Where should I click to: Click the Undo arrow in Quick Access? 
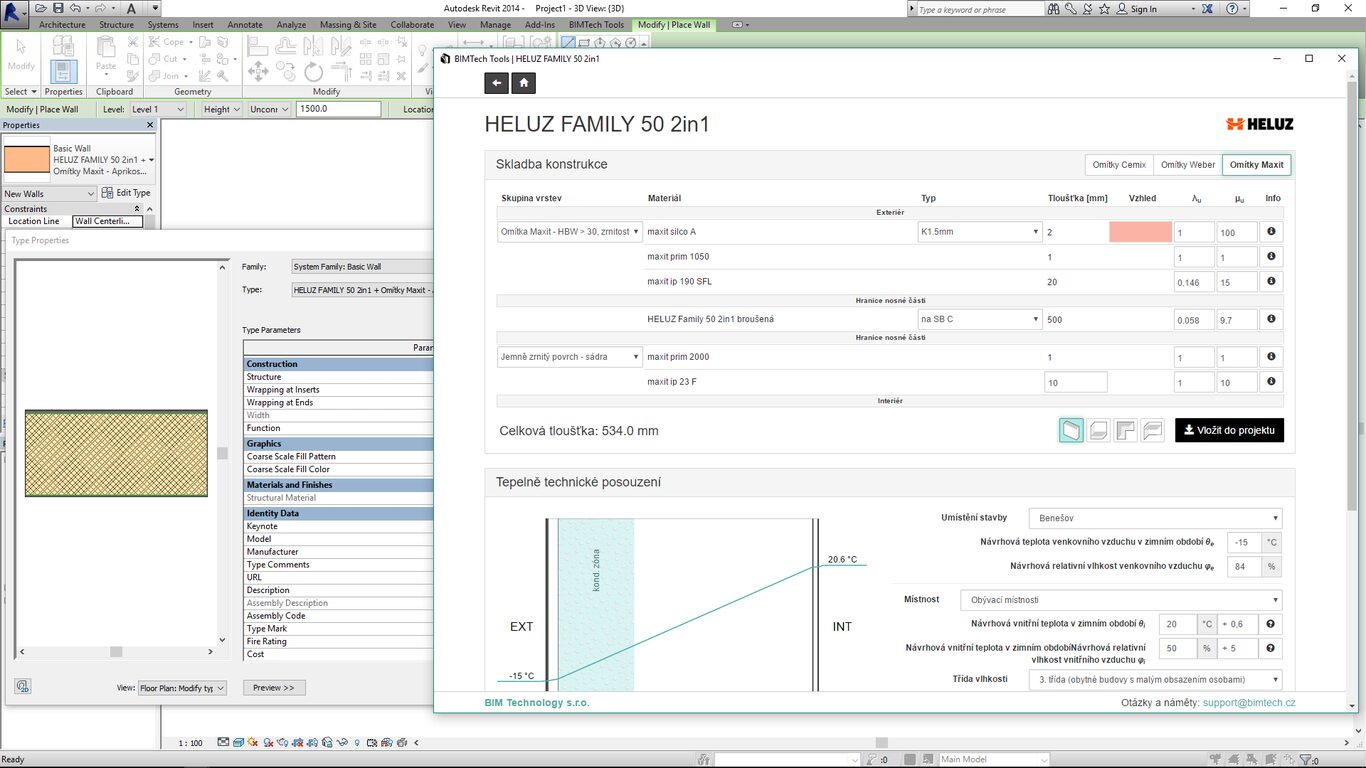pos(77,8)
